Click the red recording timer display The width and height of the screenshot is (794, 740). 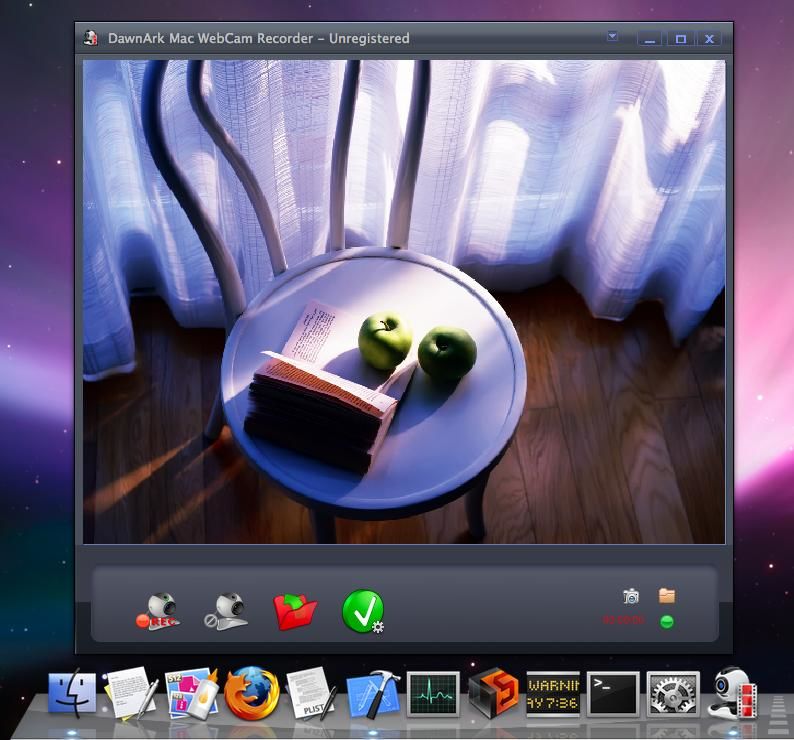[623, 619]
